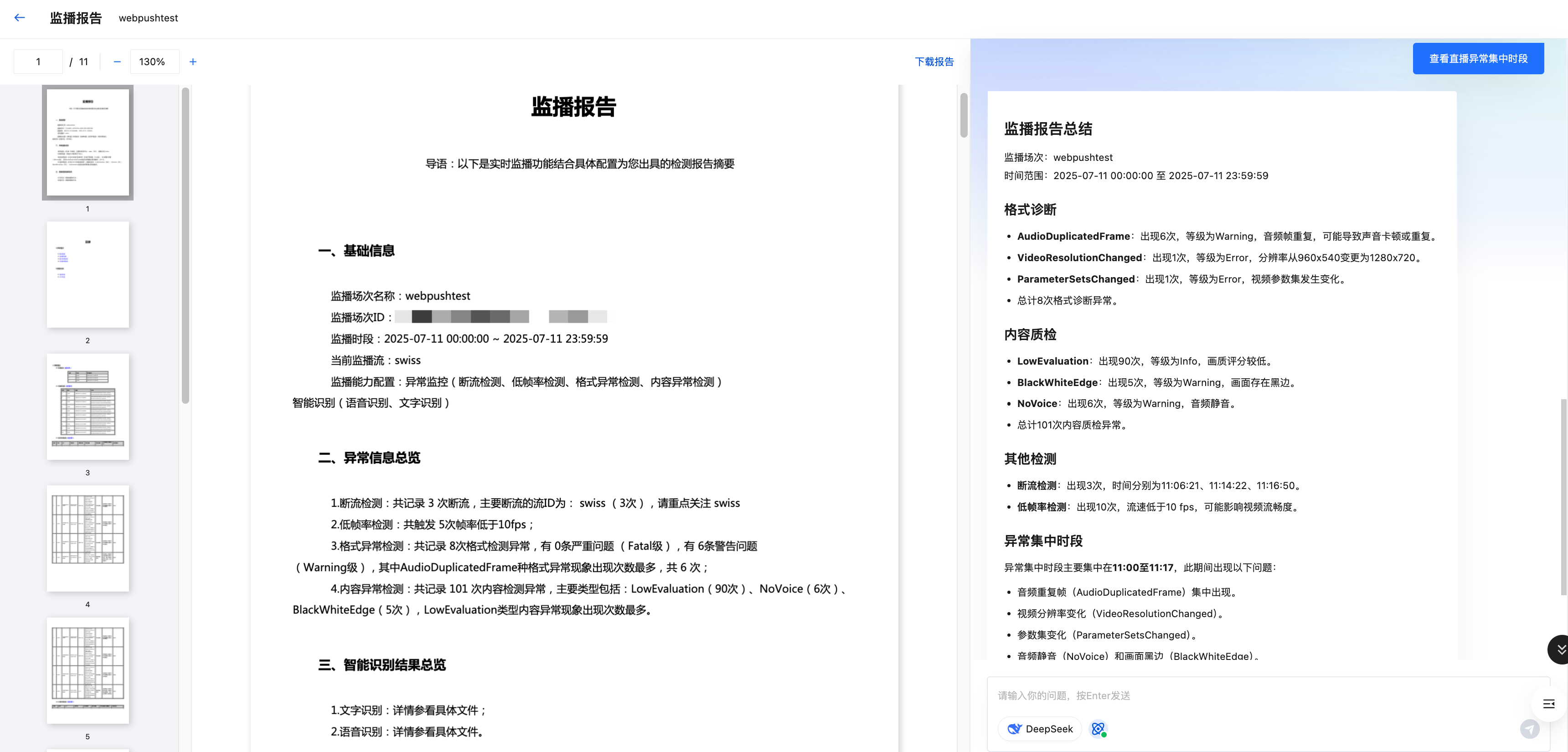
Task: Toggle the deep thinking atom icon
Action: click(x=1098, y=728)
